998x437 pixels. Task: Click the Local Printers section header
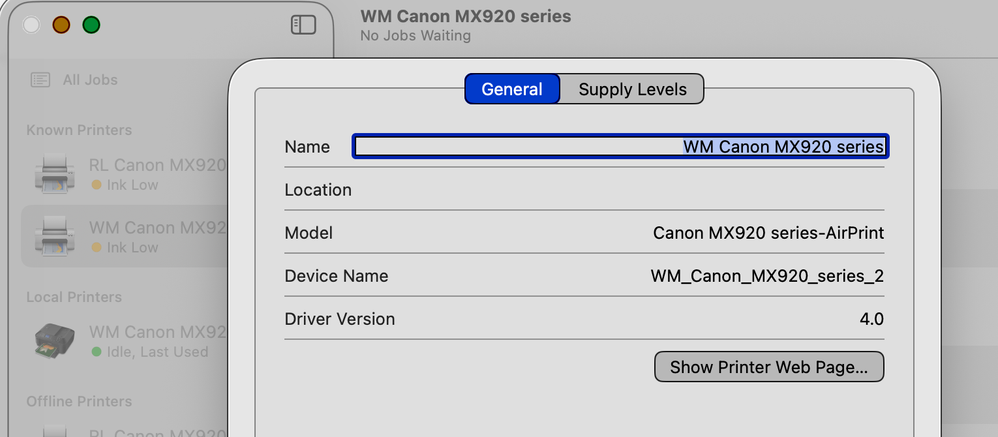point(74,297)
